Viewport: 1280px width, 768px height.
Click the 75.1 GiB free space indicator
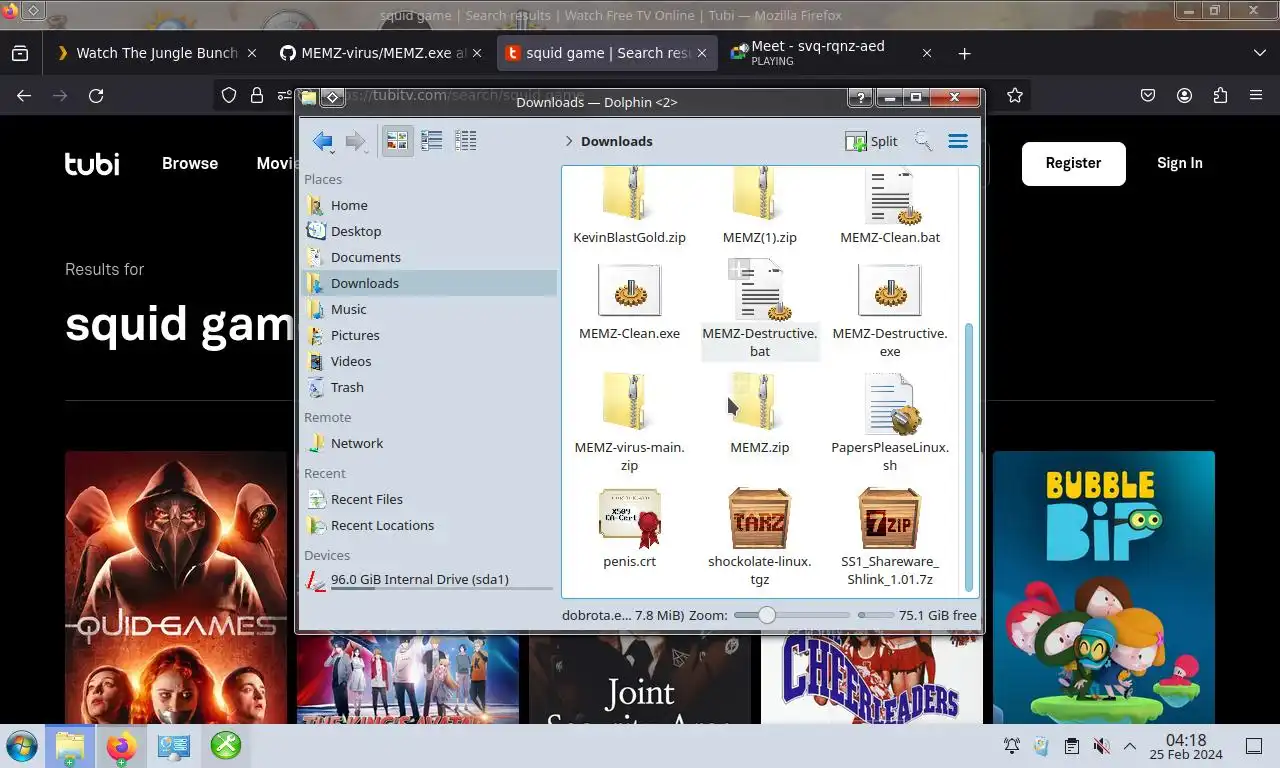(x=938, y=615)
